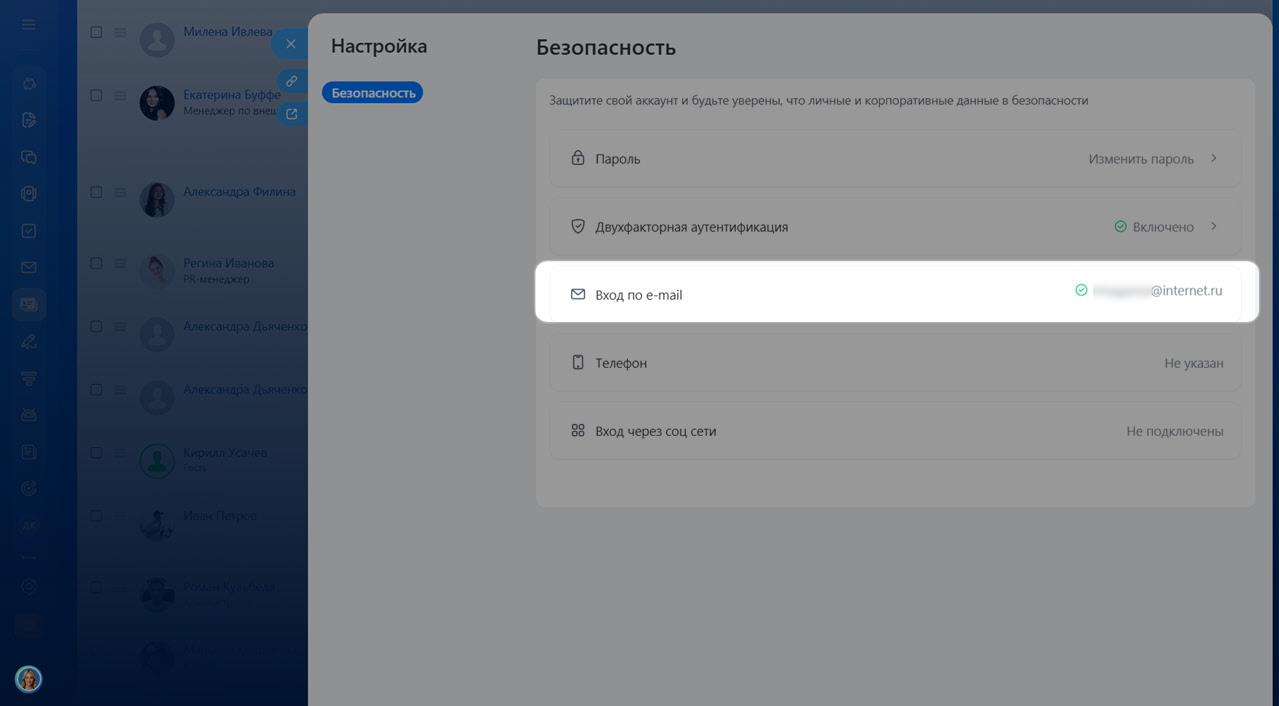Open the hamburger menu in sidebar
Screen dimensions: 1279x706
click(29, 25)
